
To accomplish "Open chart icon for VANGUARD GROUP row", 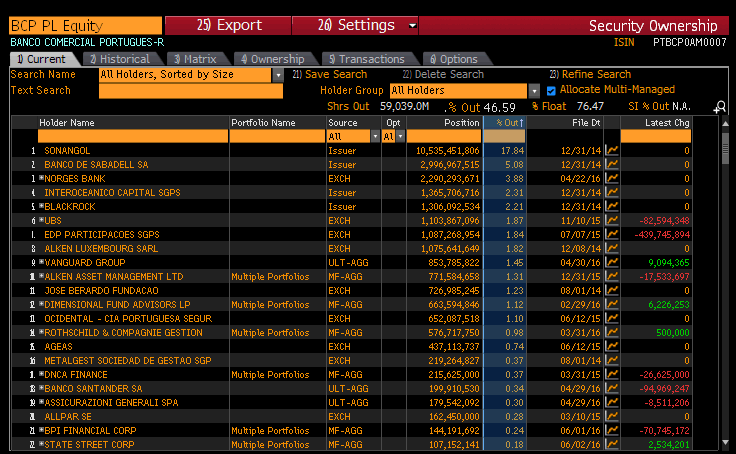I will pos(612,262).
